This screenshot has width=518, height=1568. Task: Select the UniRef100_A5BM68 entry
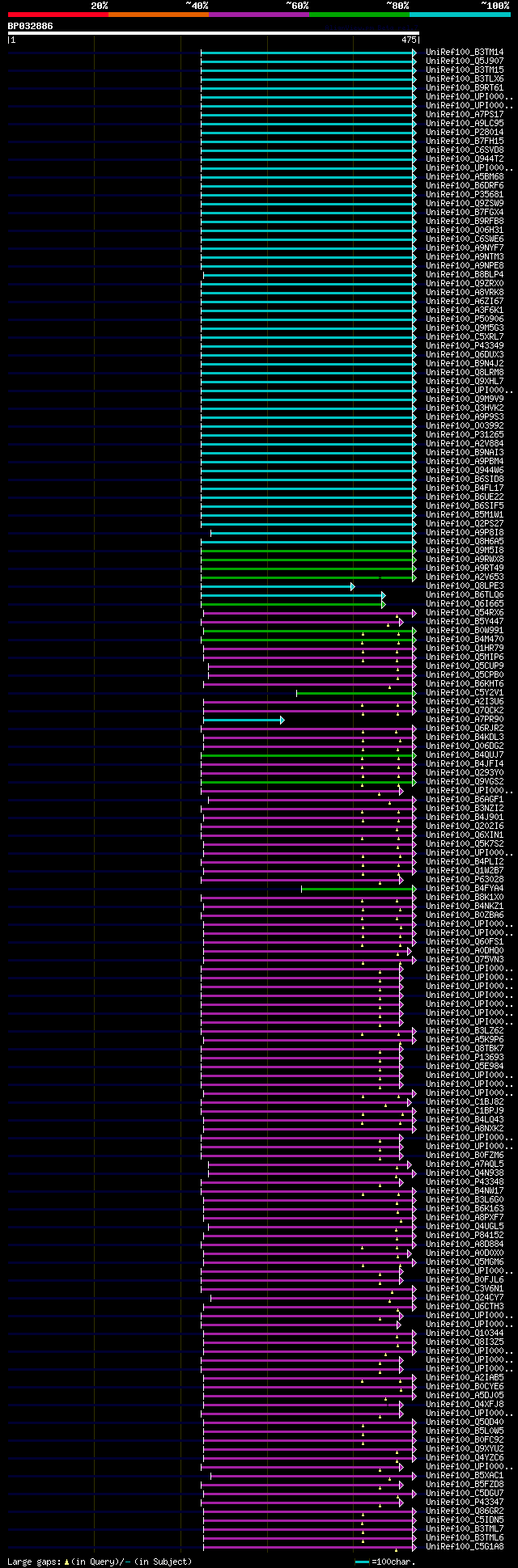click(465, 176)
